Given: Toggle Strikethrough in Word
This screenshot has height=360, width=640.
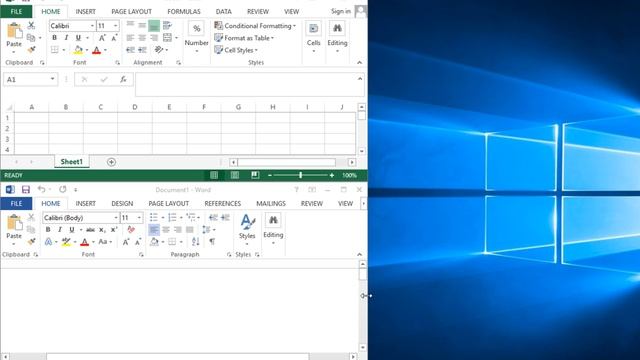Looking at the screenshot, I should pyautogui.click(x=90, y=230).
